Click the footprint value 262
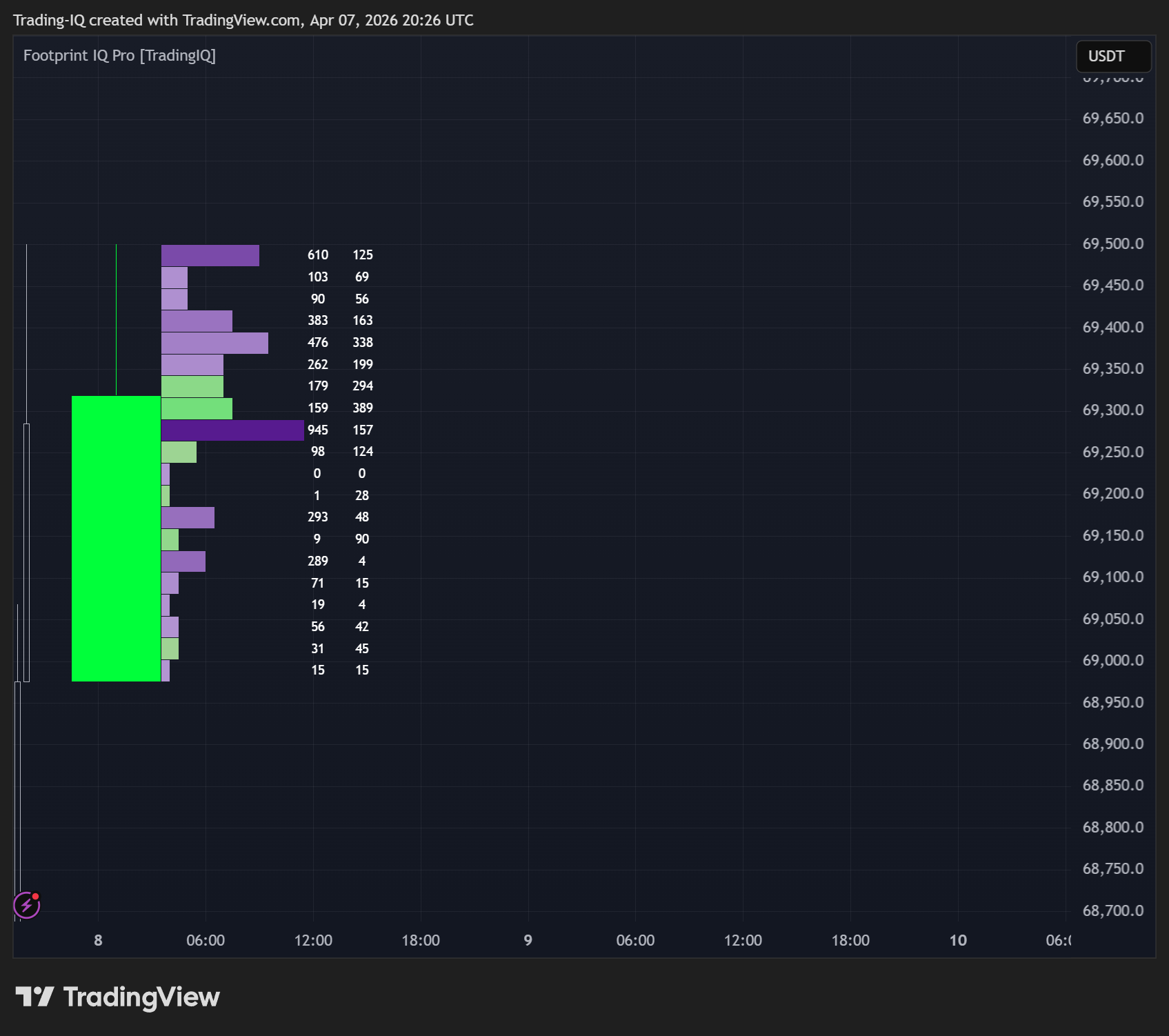1169x1036 pixels. 318,365
